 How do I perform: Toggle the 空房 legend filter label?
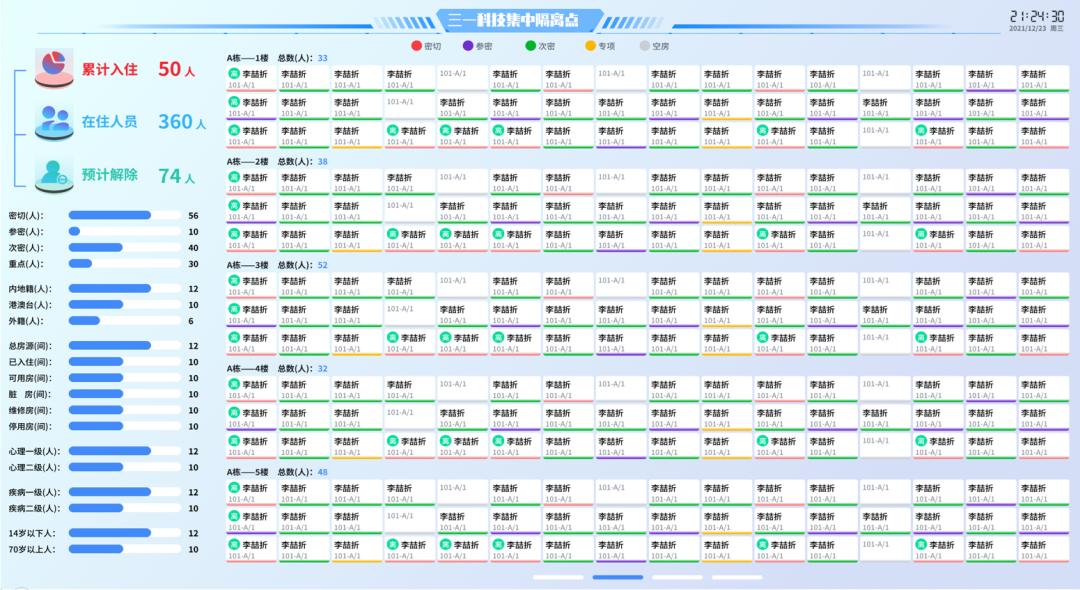coord(661,45)
